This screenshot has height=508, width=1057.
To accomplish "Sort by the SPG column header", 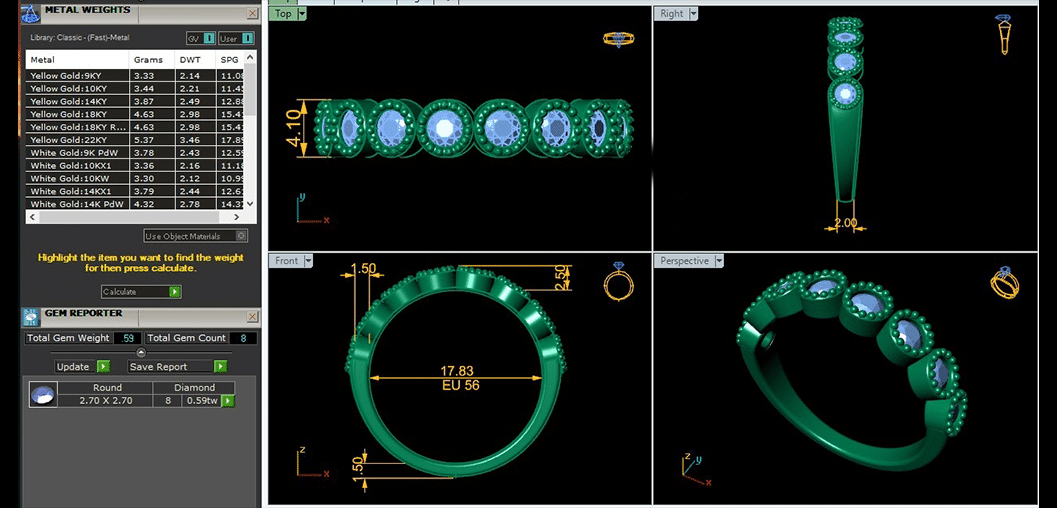I will [230, 60].
